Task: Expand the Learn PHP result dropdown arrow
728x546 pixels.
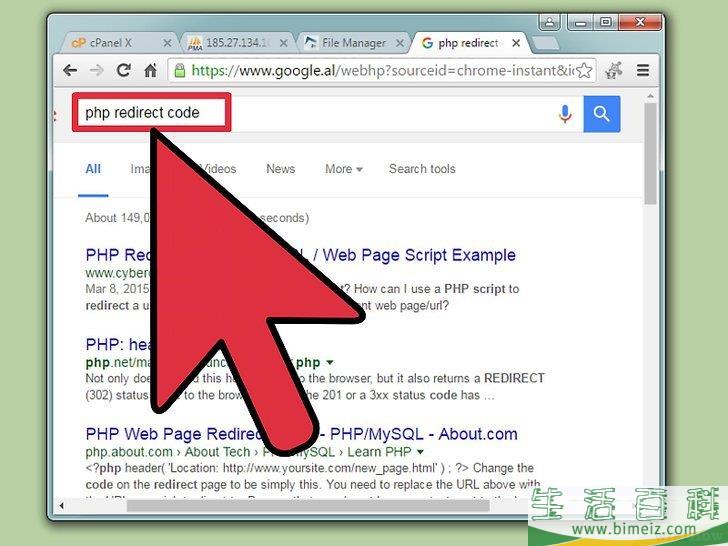Action: click(420, 452)
